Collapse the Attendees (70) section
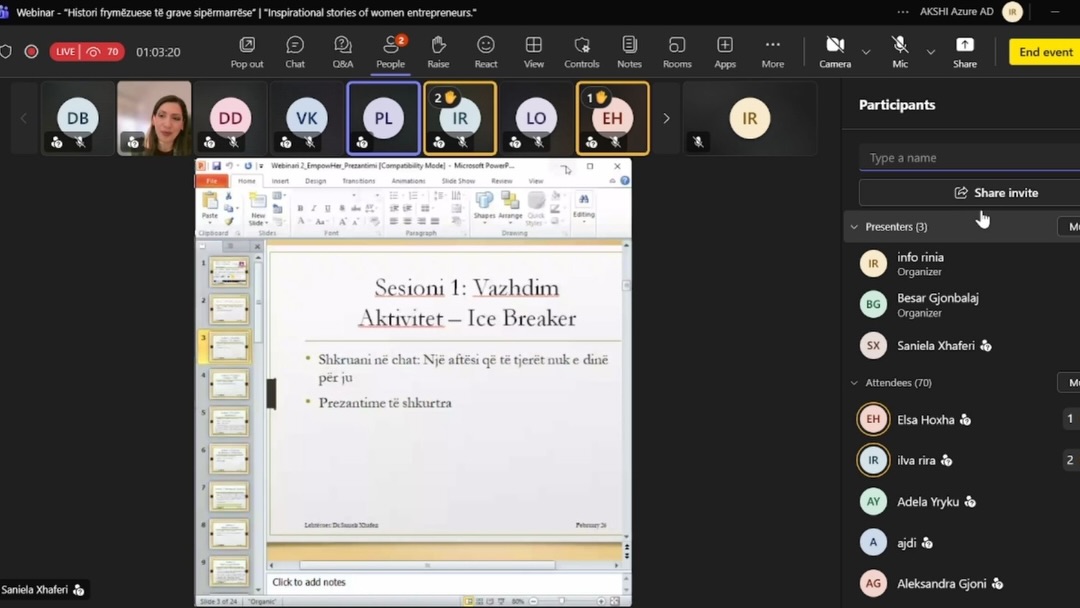The height and width of the screenshot is (608, 1080). (x=854, y=382)
